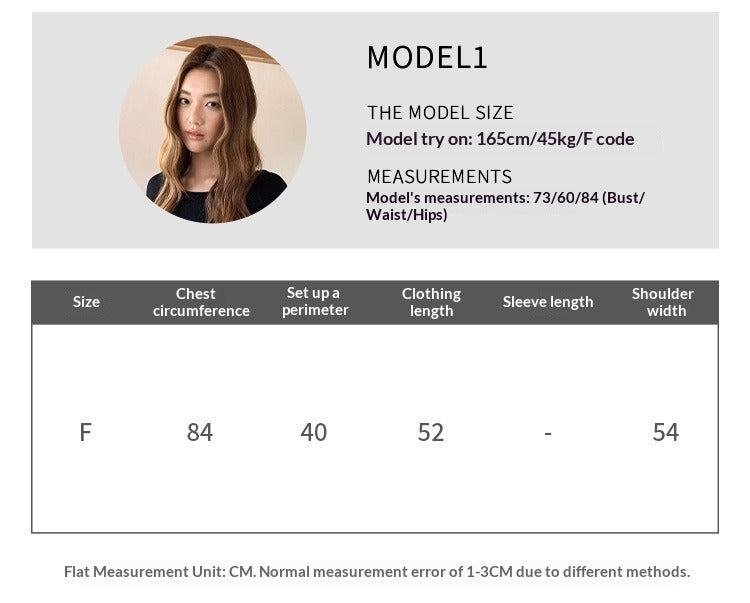Select the shoulder width value 54
750x603 pixels.
pos(665,432)
